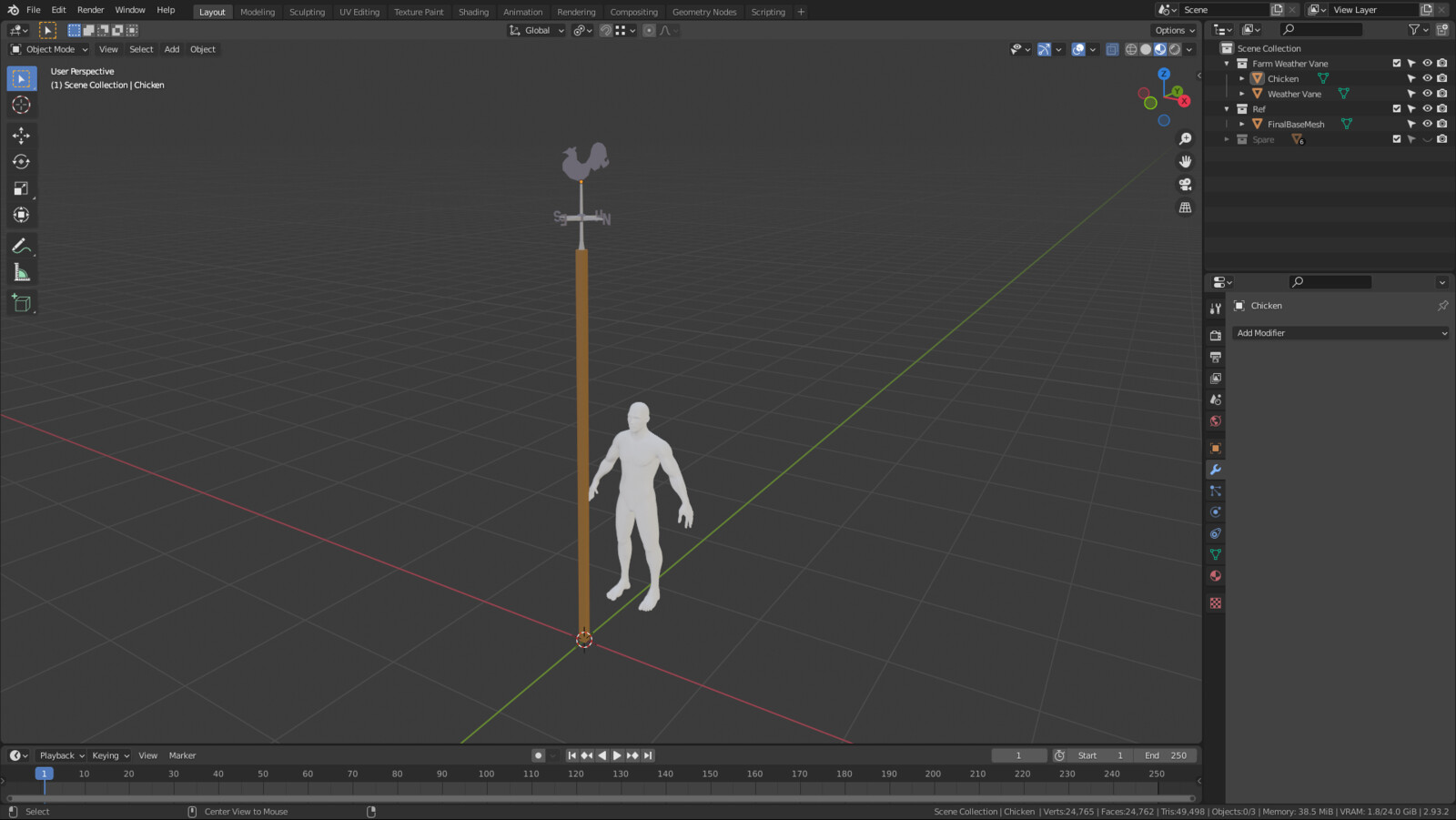The height and width of the screenshot is (820, 1456).
Task: Open the Object Mode dropdown
Action: [x=49, y=49]
